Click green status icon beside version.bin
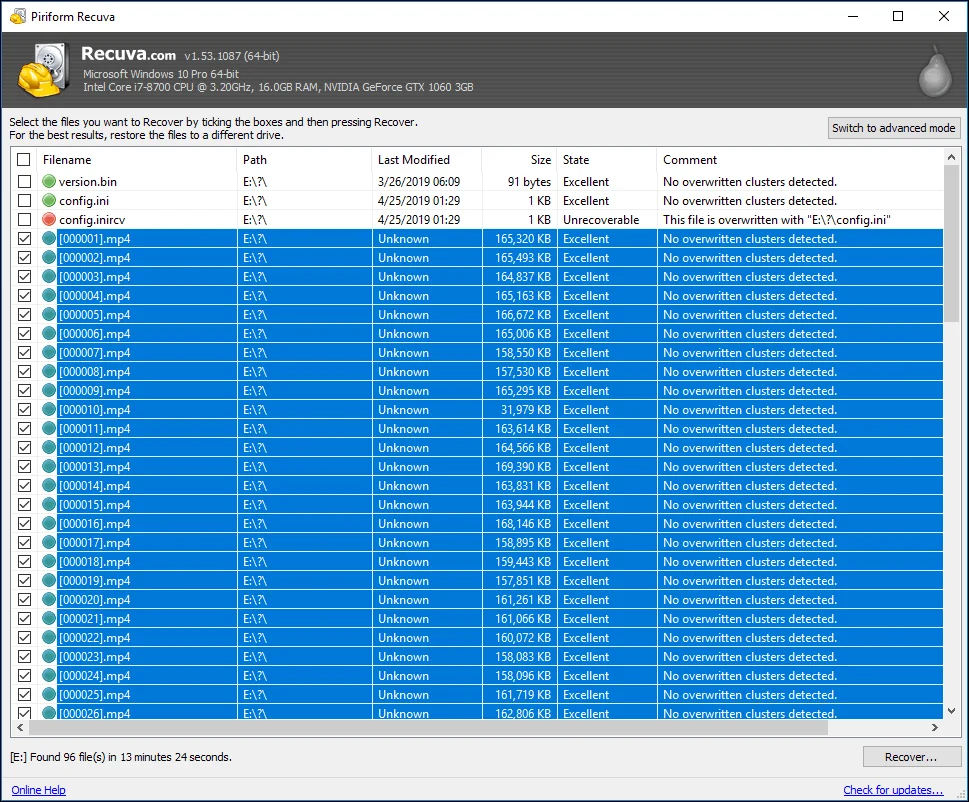This screenshot has width=969, height=802. (x=49, y=182)
